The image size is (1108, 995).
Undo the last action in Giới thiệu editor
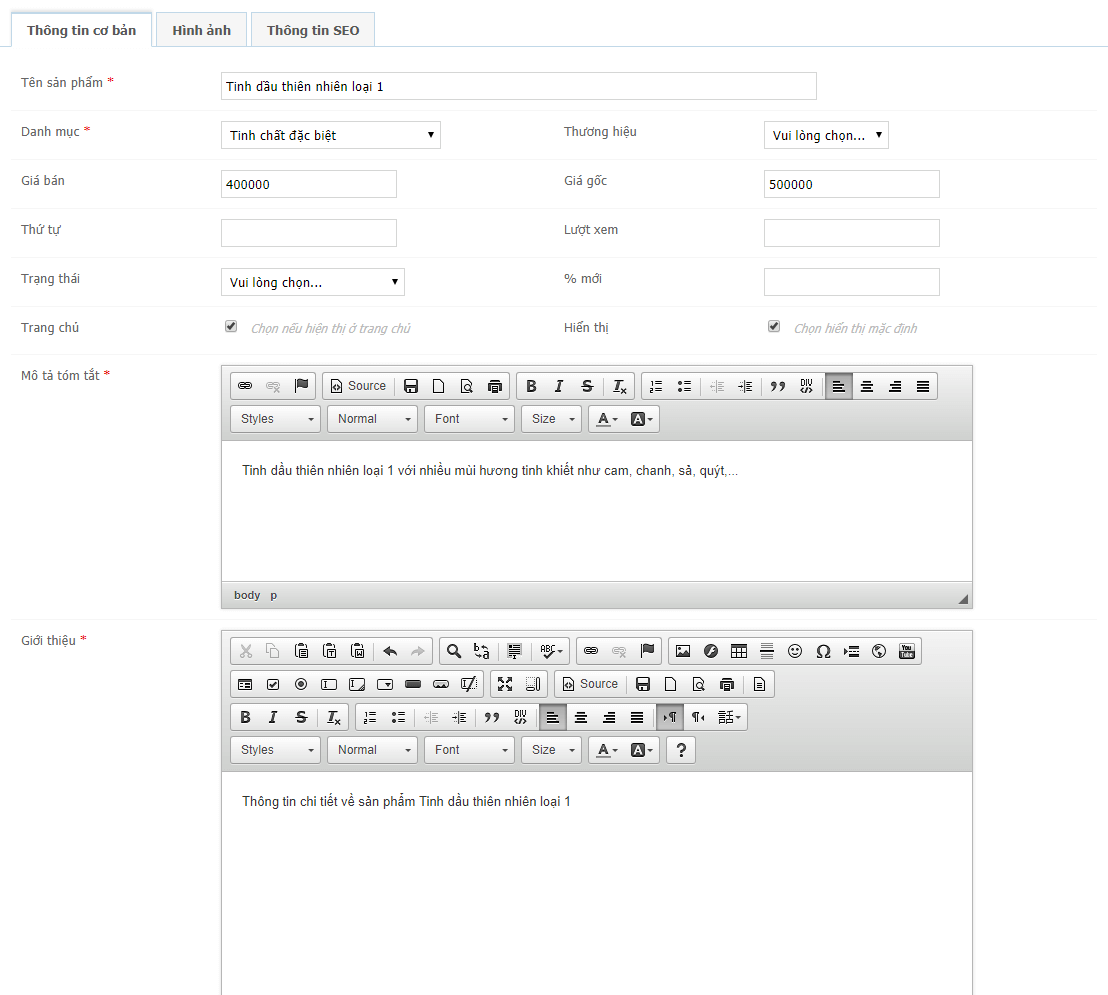[390, 651]
